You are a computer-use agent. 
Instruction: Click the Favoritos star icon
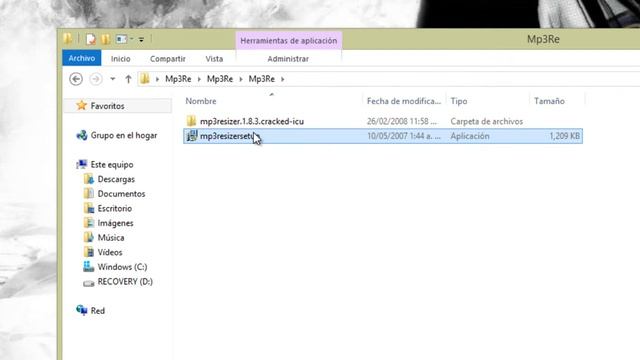pyautogui.click(x=82, y=106)
